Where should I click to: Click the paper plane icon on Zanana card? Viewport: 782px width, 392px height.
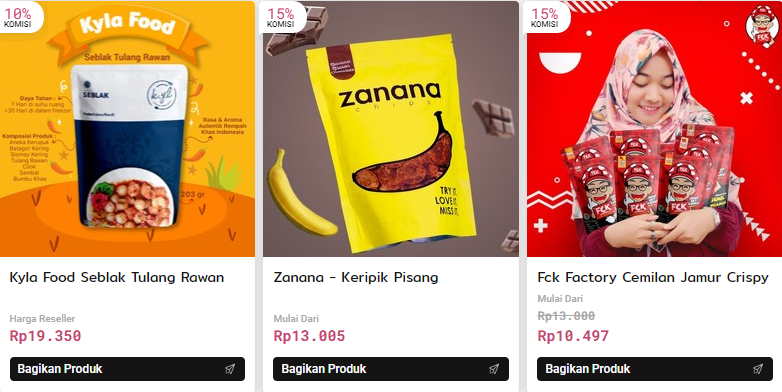[494, 369]
